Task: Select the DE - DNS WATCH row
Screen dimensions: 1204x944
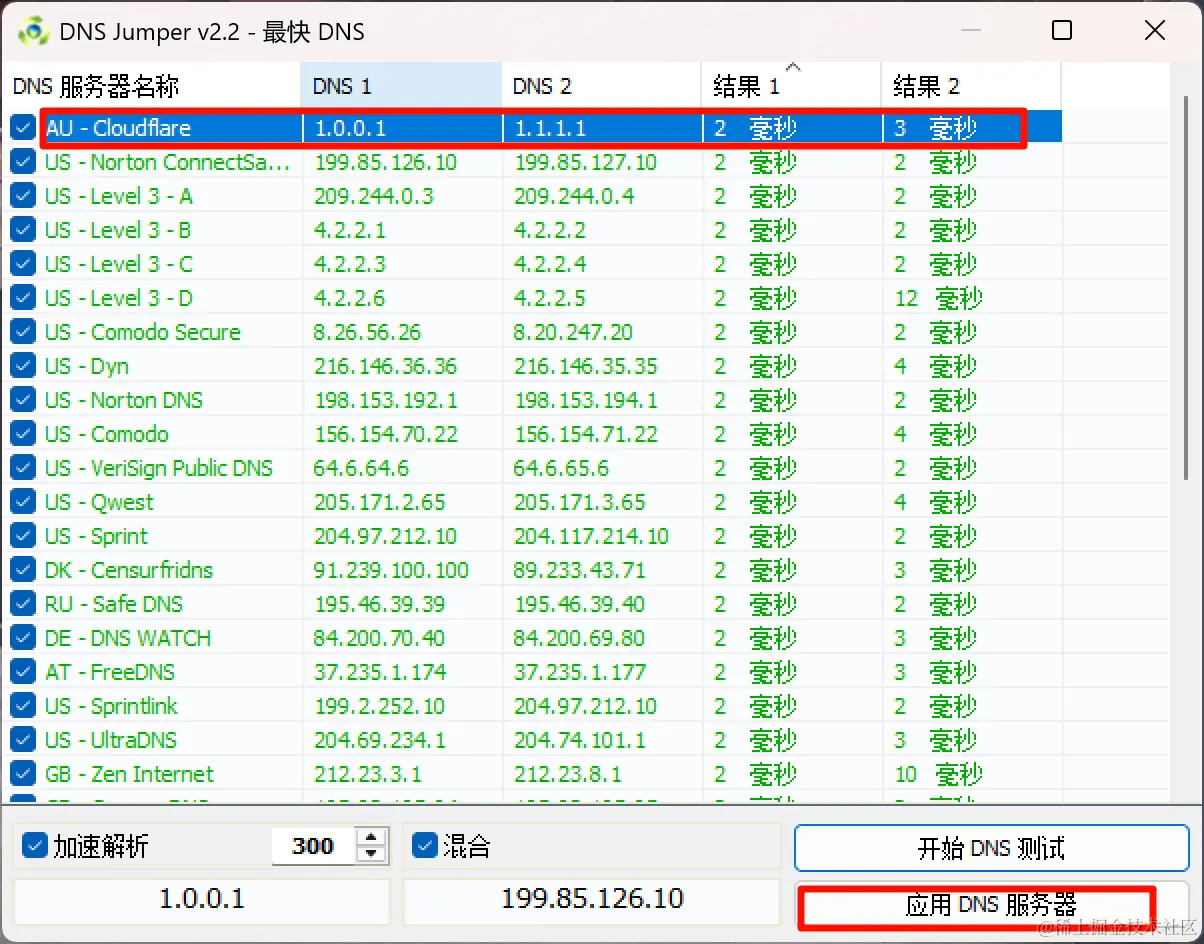Action: [x=586, y=638]
